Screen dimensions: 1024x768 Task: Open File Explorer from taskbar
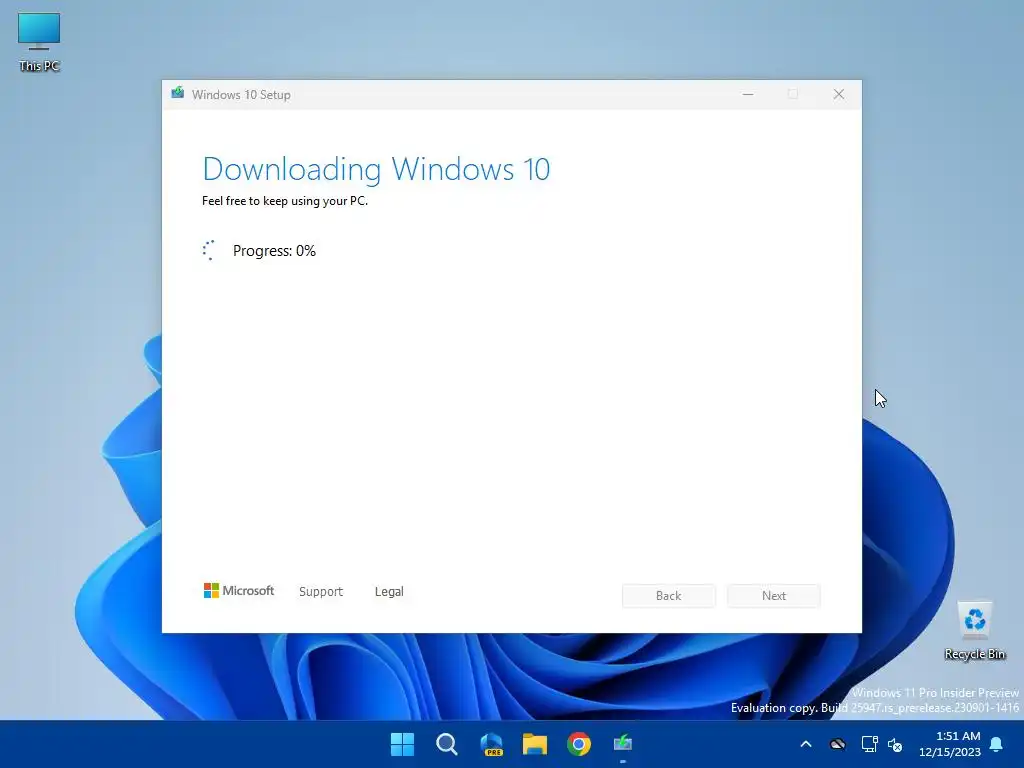tap(535, 744)
